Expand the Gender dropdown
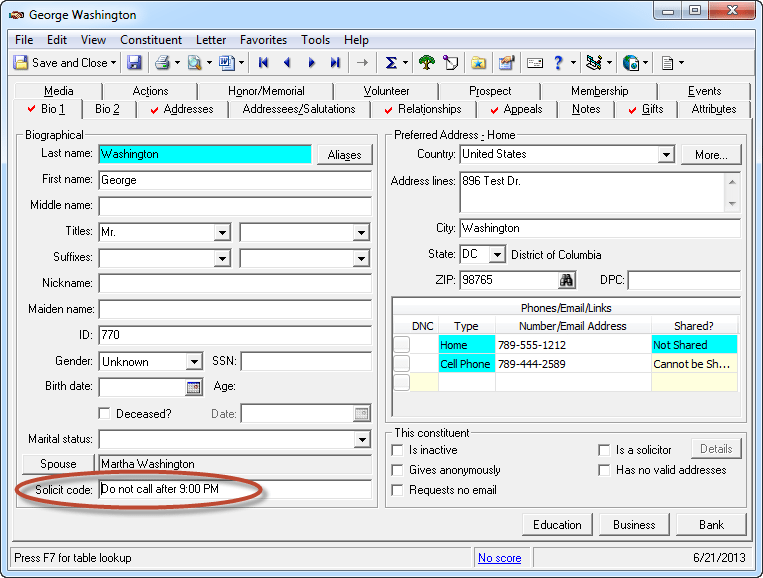Screen dimensions: 763x578 pos(194,362)
